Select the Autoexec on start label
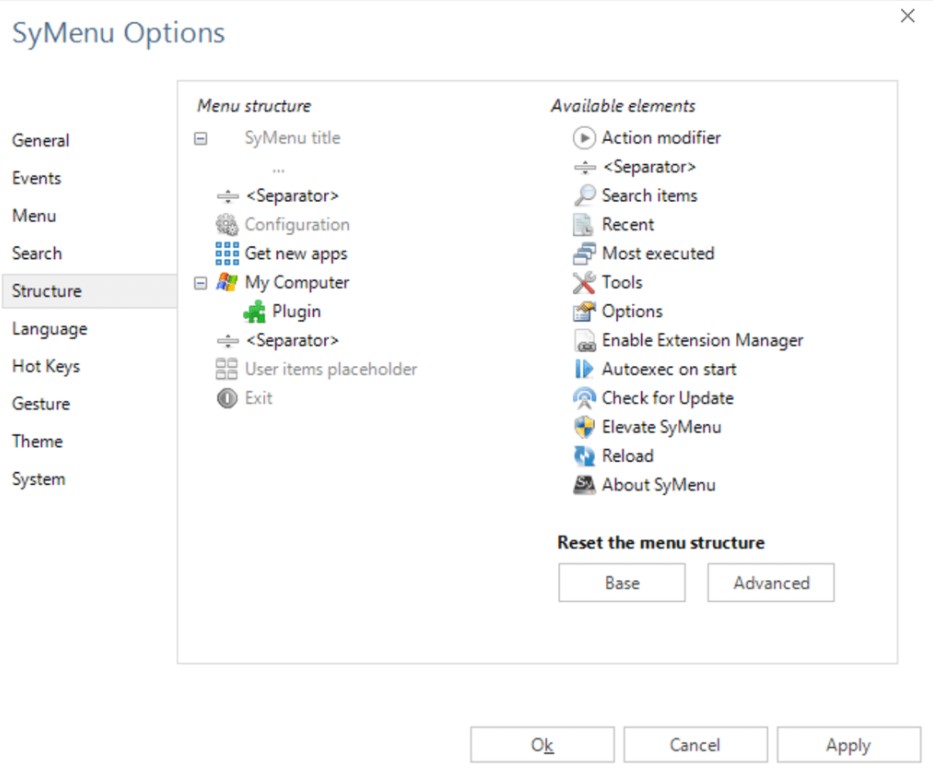933x776 pixels. pos(669,370)
